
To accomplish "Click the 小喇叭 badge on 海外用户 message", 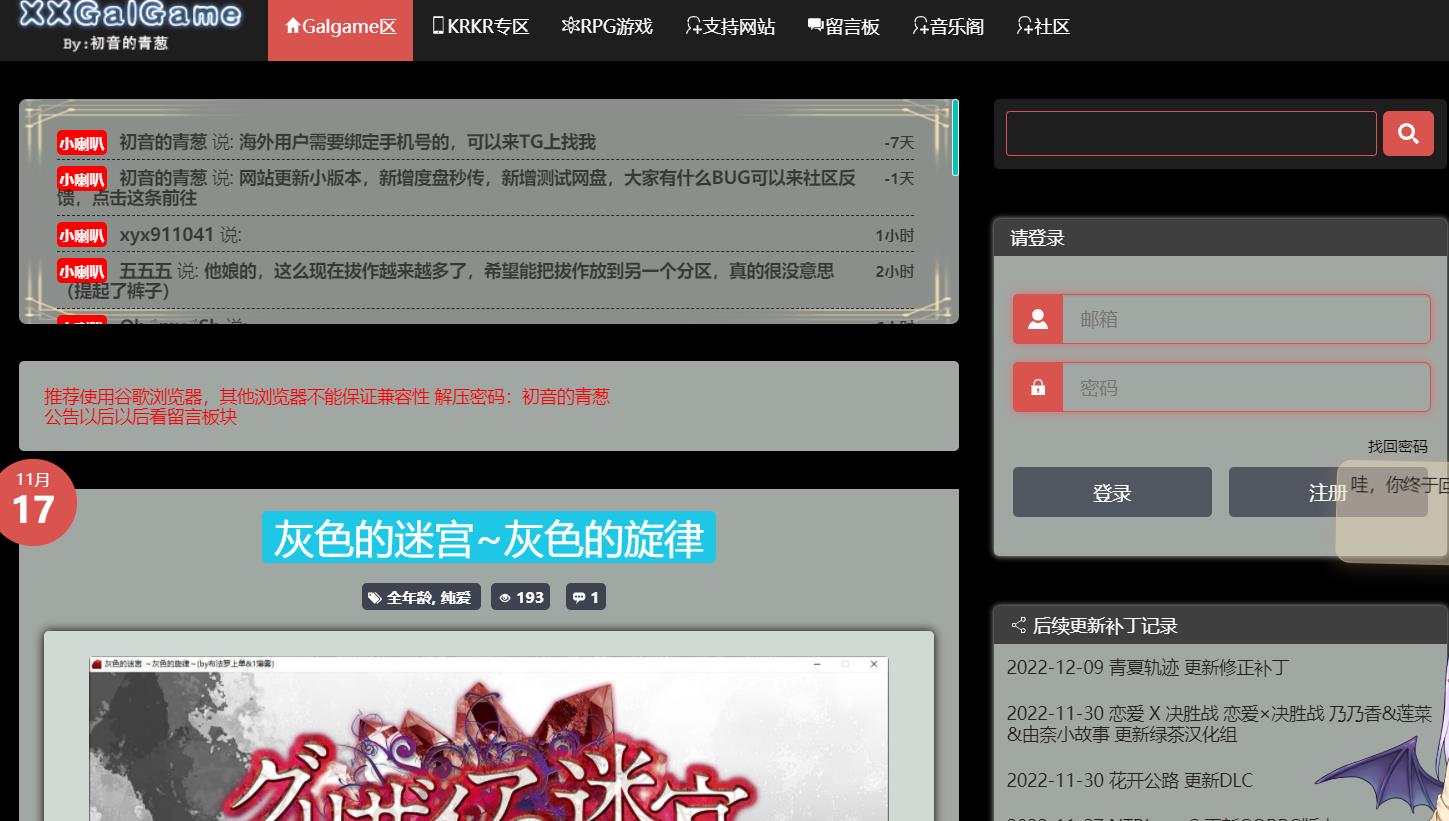I will 82,143.
